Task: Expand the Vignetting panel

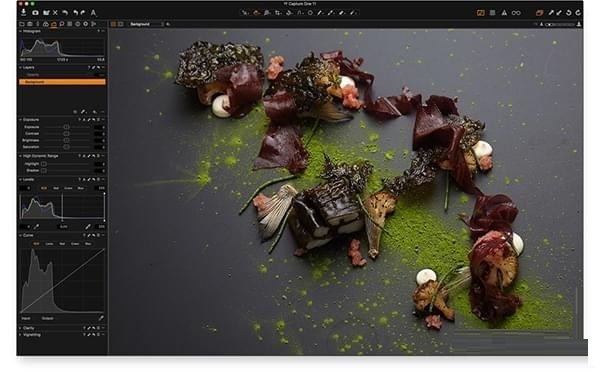Action: tap(20, 335)
